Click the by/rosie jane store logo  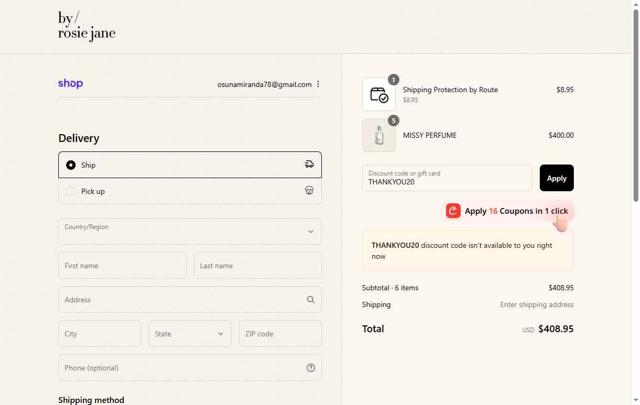click(87, 26)
